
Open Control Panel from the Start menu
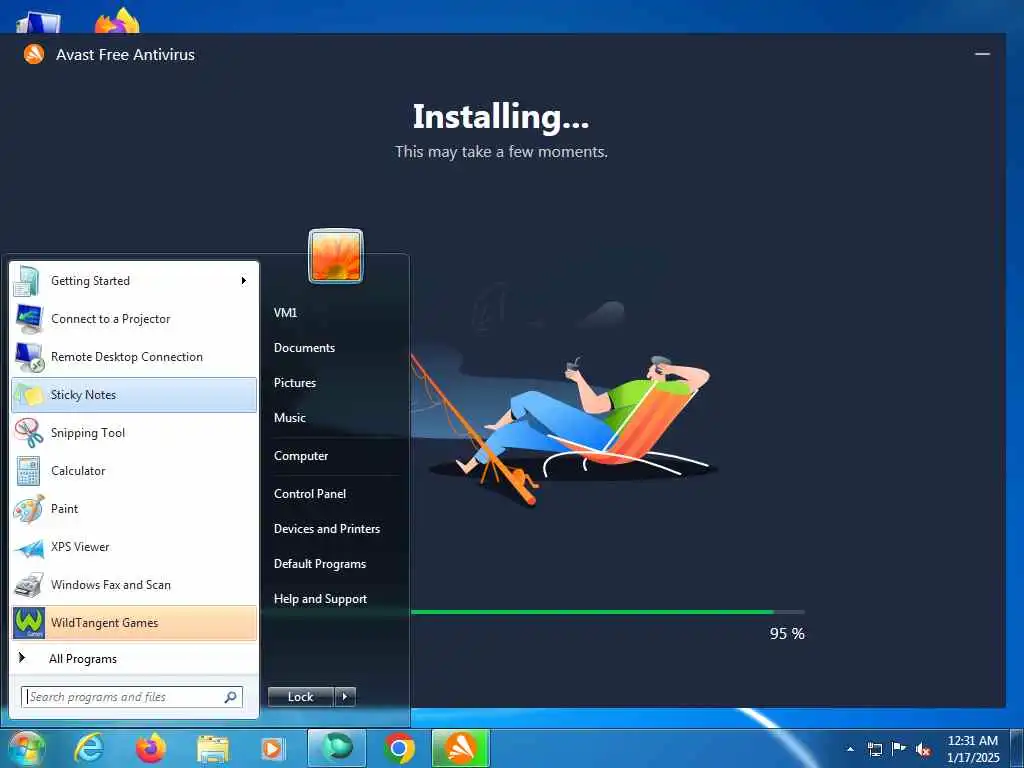(x=310, y=494)
